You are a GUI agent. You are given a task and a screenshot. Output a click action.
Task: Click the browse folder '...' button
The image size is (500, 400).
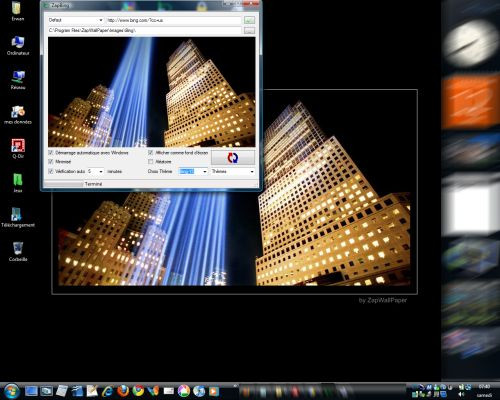[x=249, y=30]
